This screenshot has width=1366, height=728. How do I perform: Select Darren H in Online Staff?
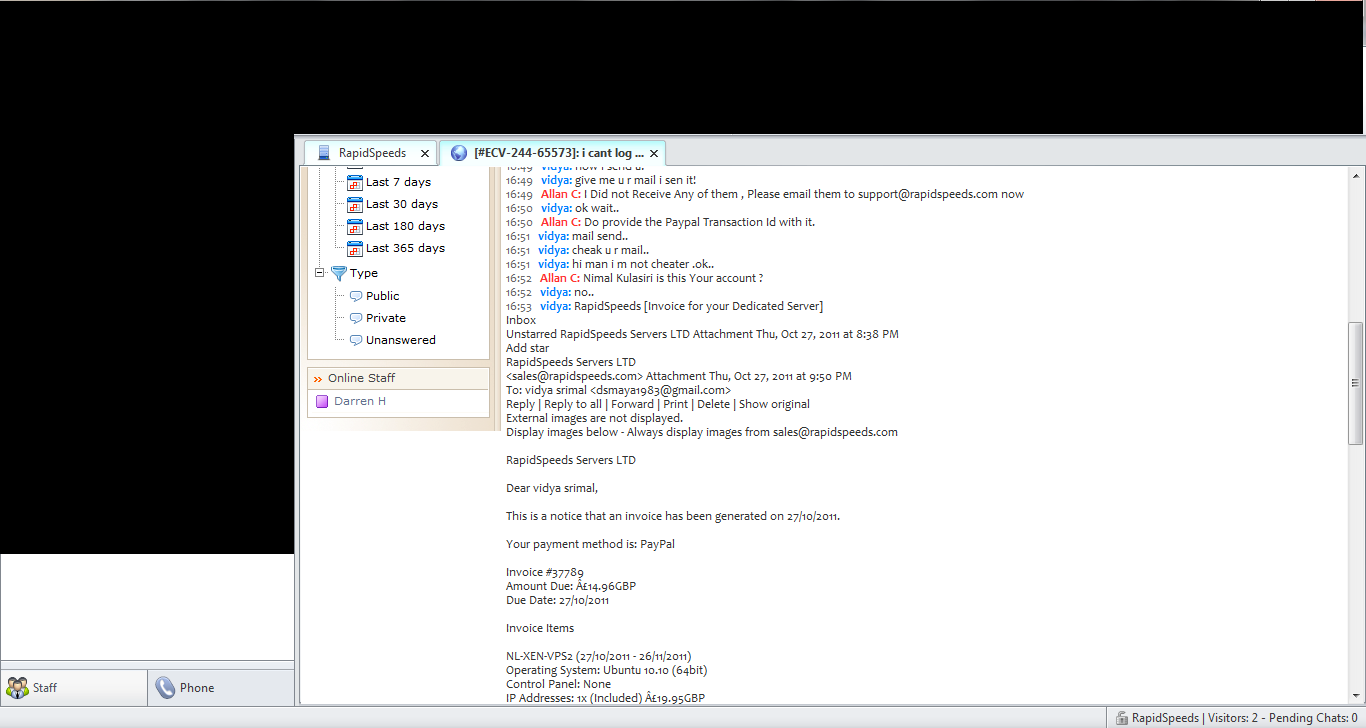click(x=360, y=401)
